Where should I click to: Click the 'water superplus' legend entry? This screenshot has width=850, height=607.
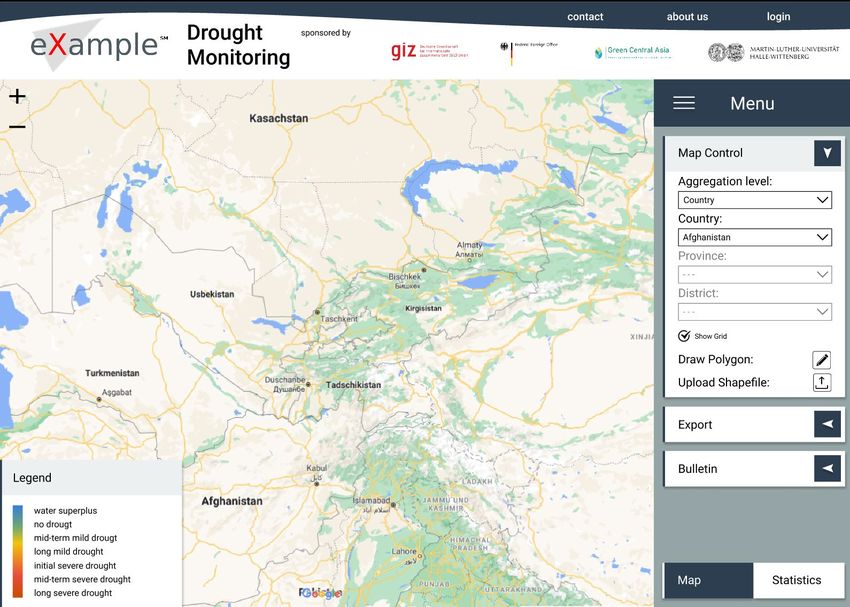pyautogui.click(x=66, y=511)
